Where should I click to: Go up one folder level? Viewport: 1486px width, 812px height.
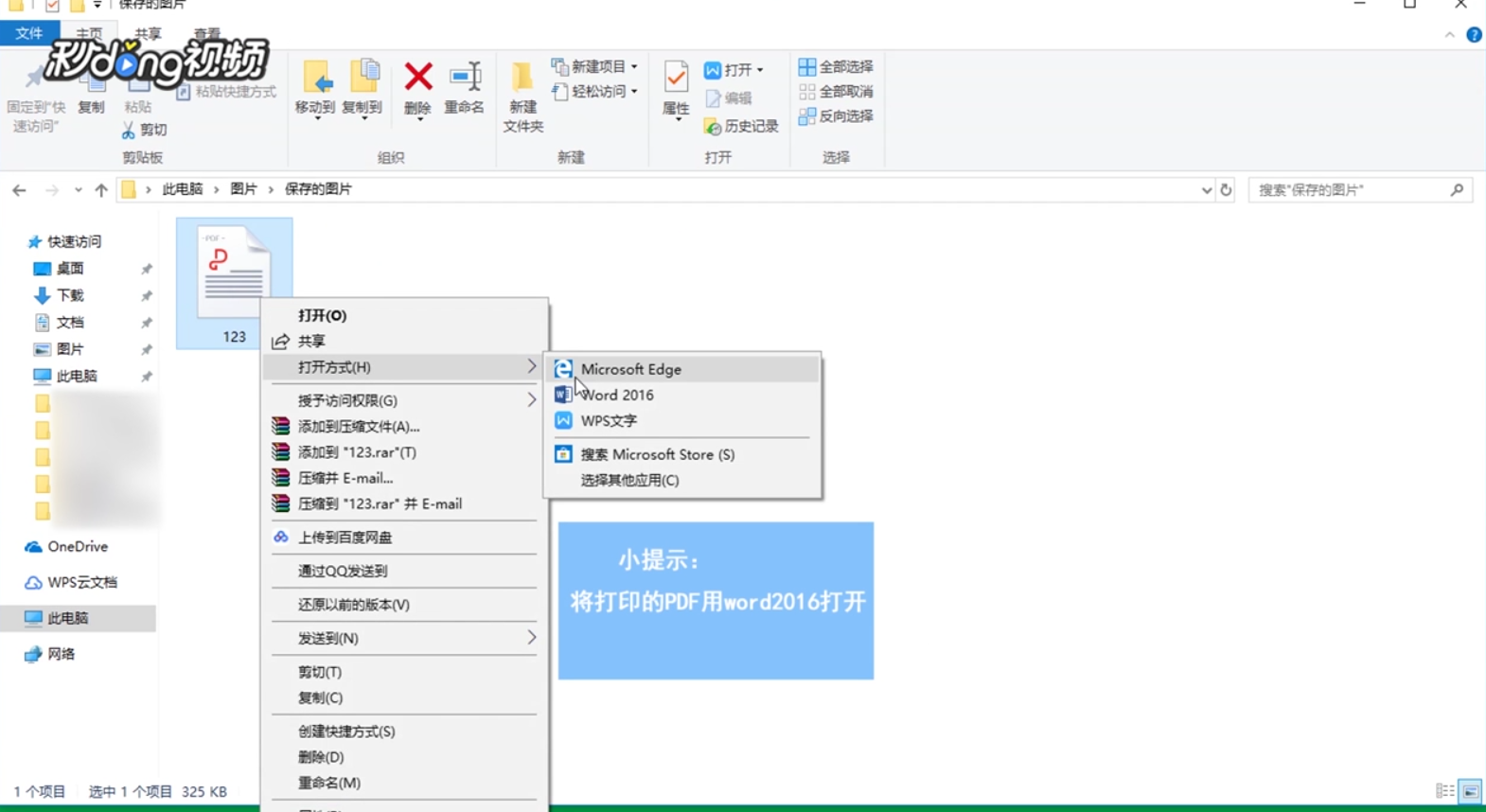pos(101,190)
